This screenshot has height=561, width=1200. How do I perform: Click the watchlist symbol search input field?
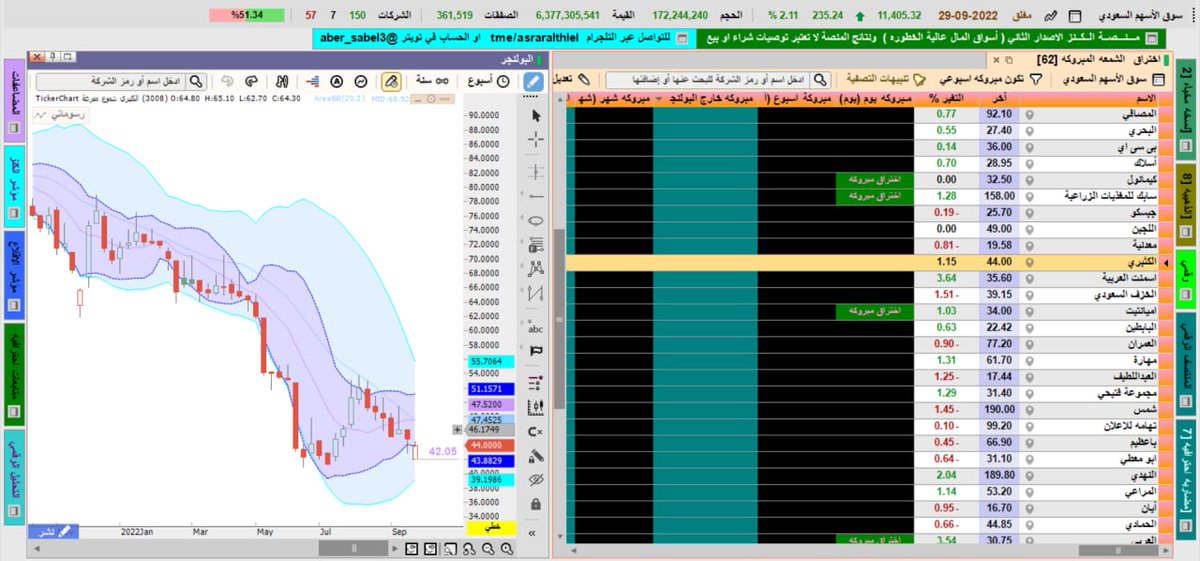pos(707,79)
